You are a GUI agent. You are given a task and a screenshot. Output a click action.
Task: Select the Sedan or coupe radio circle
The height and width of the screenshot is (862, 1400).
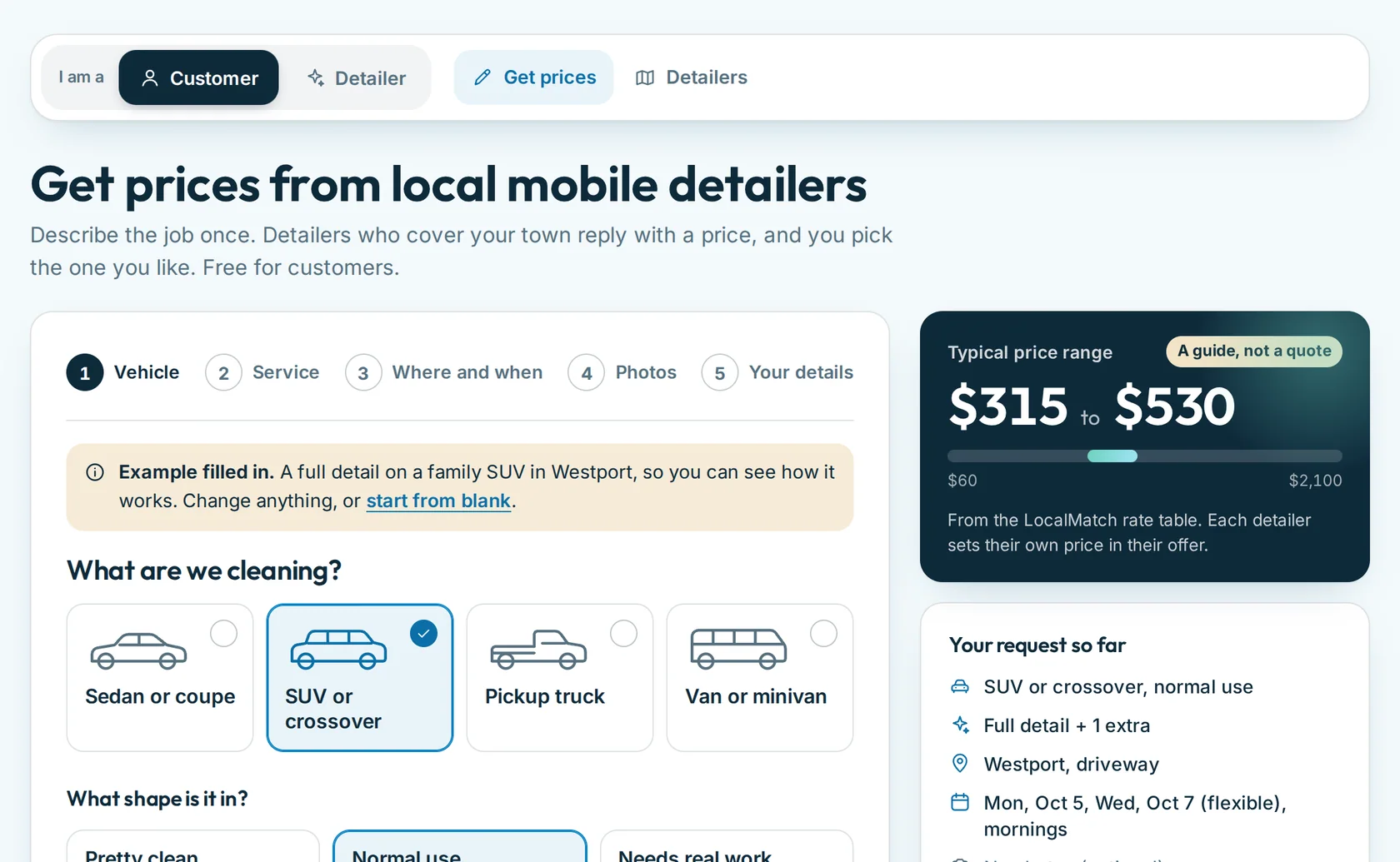(223, 634)
